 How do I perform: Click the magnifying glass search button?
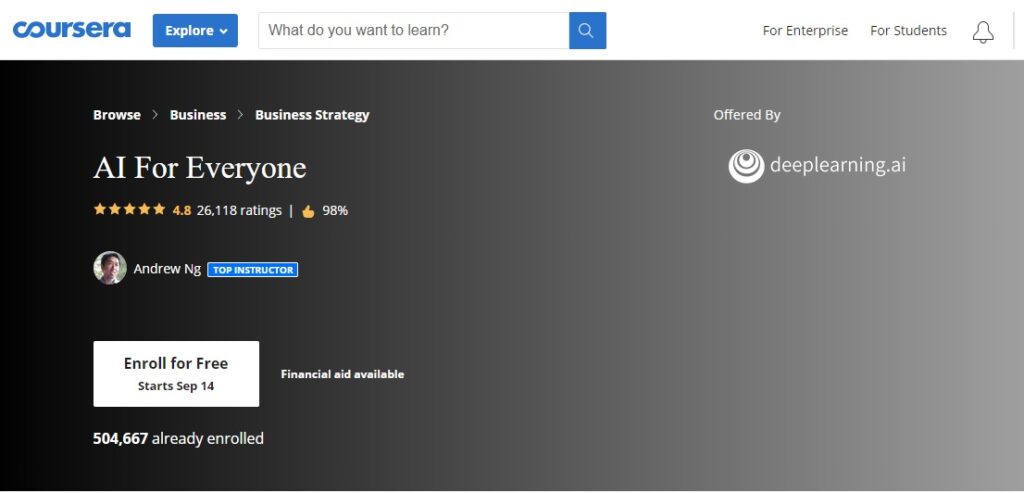(587, 30)
